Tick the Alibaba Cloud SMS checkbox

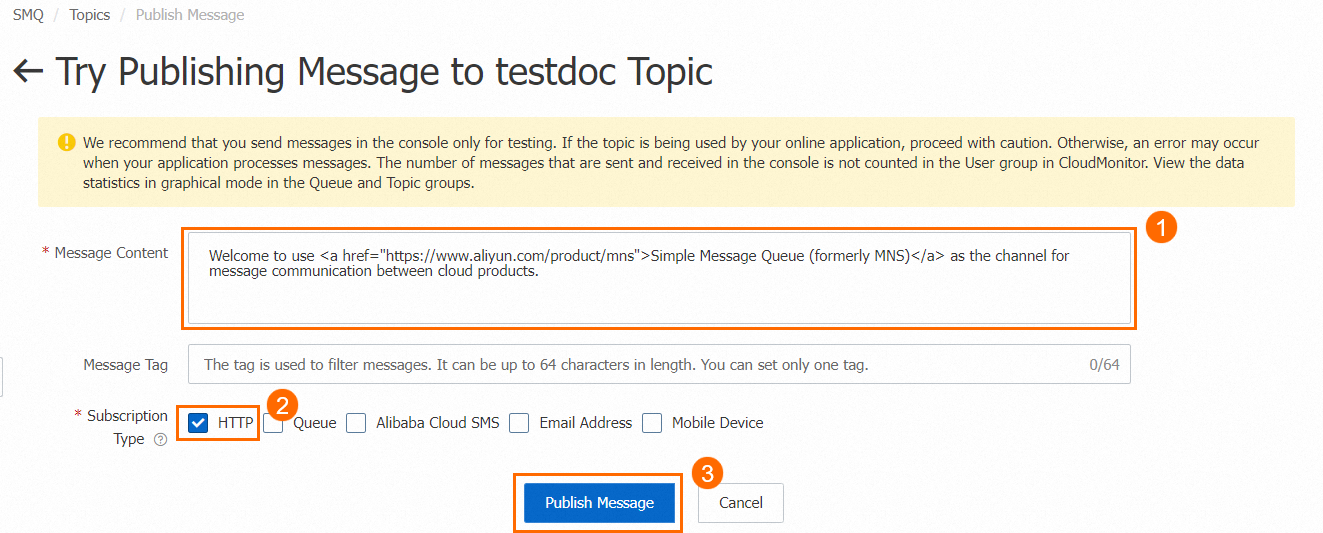click(356, 423)
